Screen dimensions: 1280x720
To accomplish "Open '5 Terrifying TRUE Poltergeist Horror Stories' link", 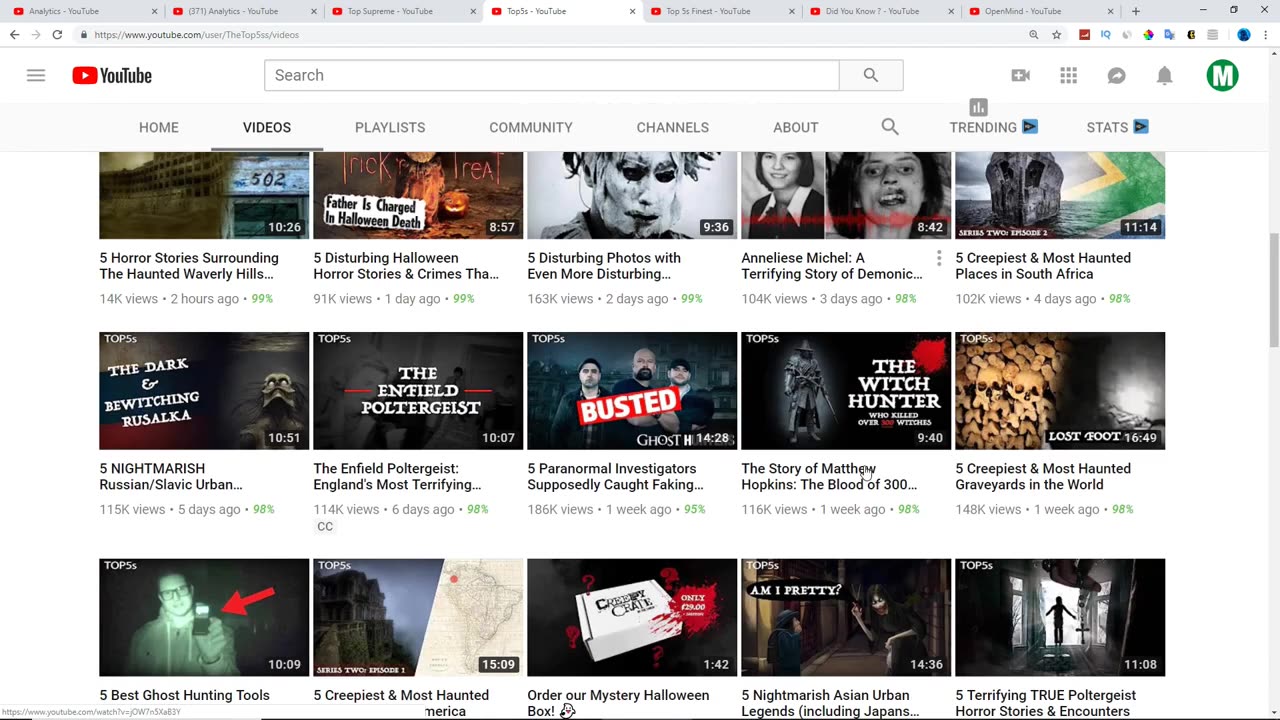I will (x=1045, y=703).
